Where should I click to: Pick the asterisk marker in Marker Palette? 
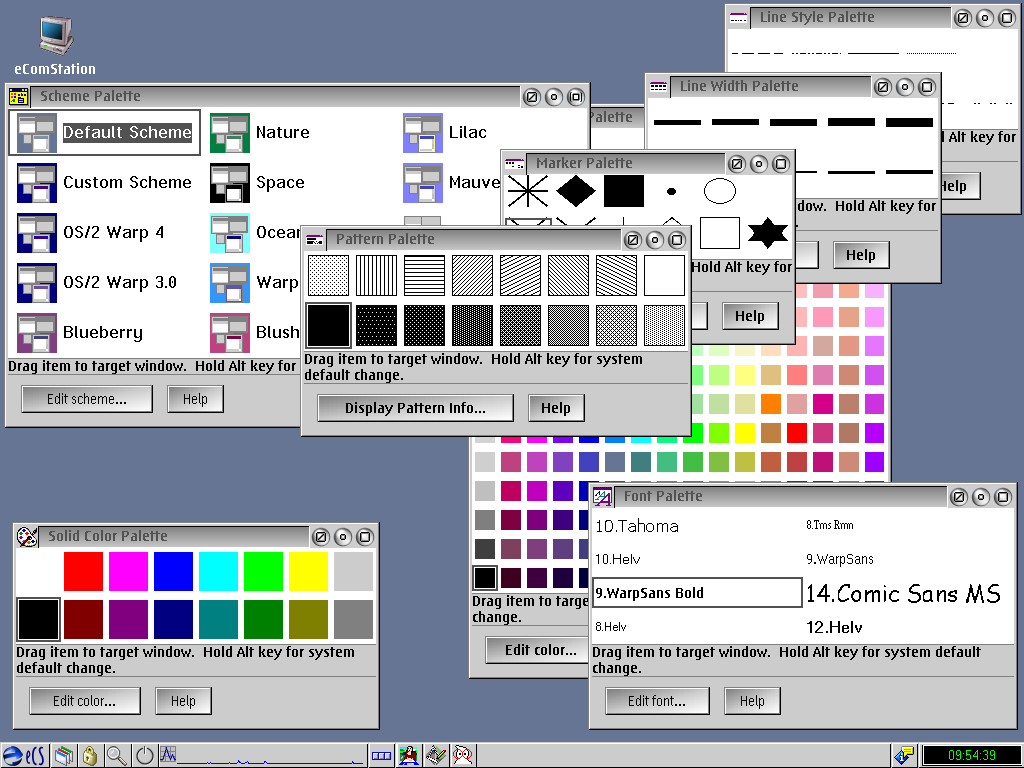[x=528, y=191]
